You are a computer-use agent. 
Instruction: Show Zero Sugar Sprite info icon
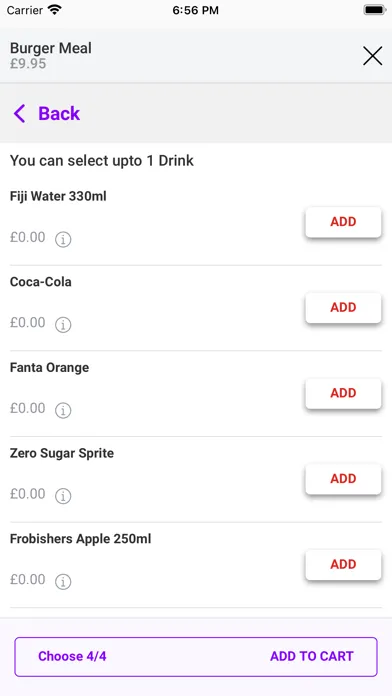click(63, 496)
